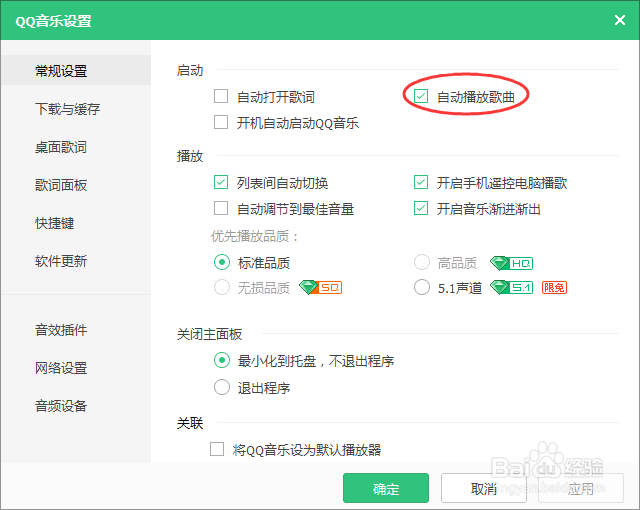Open 常规设置 settings tab
Screen dimensions: 640x510
point(76,71)
